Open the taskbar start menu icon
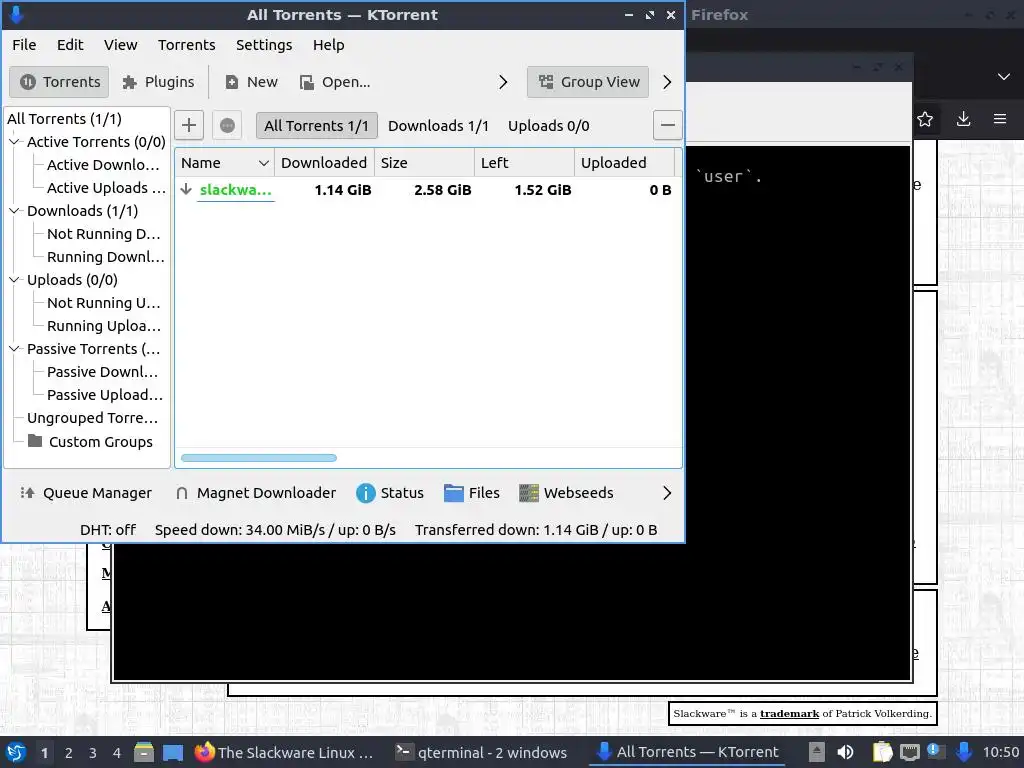1024x768 pixels. click(16, 752)
